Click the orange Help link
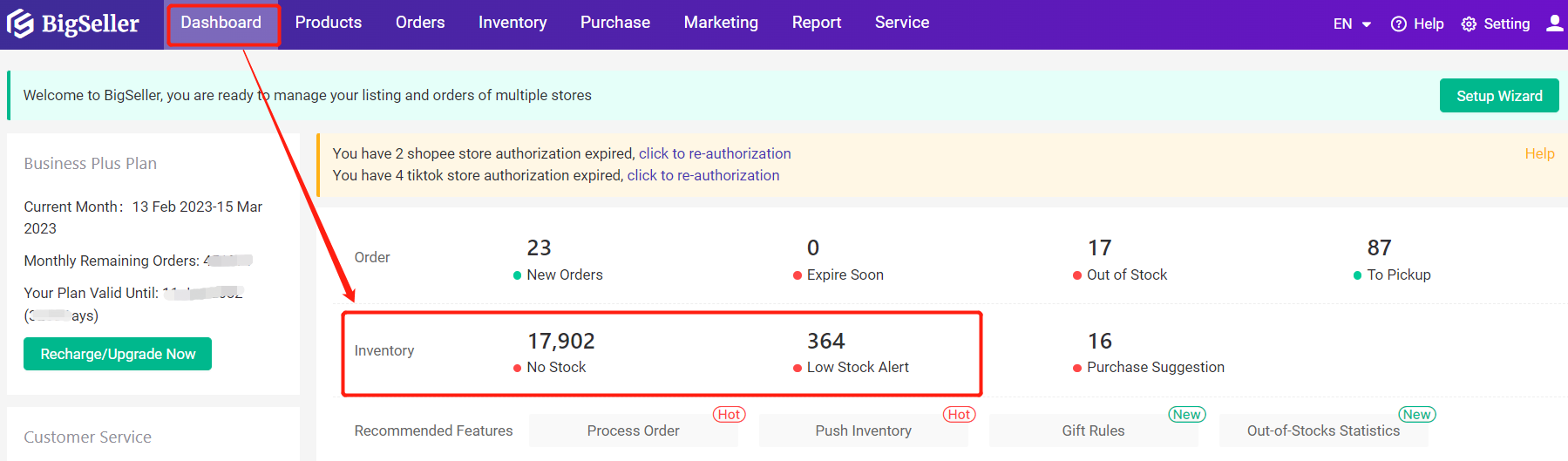The height and width of the screenshot is (461, 1568). [1539, 153]
